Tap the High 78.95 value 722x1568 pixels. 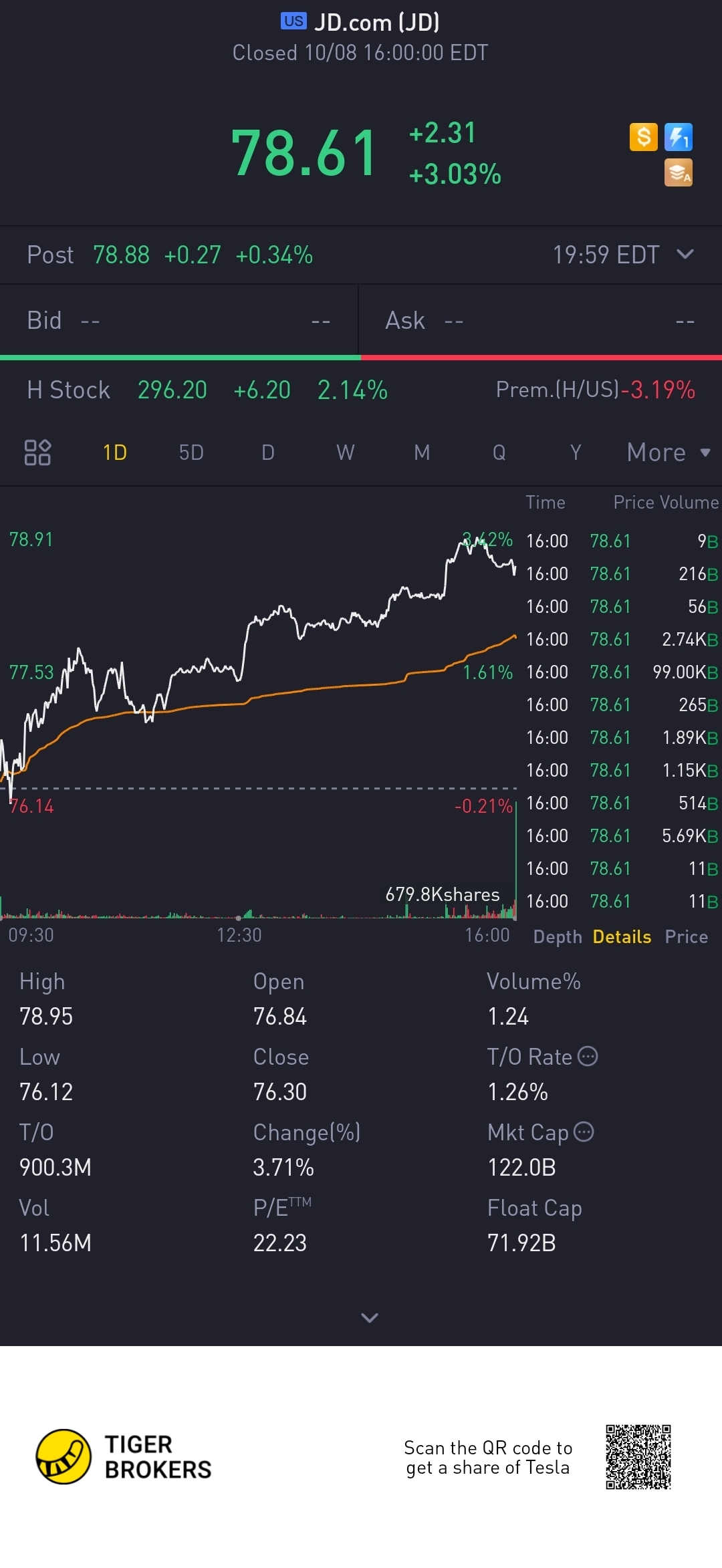pos(46,1017)
